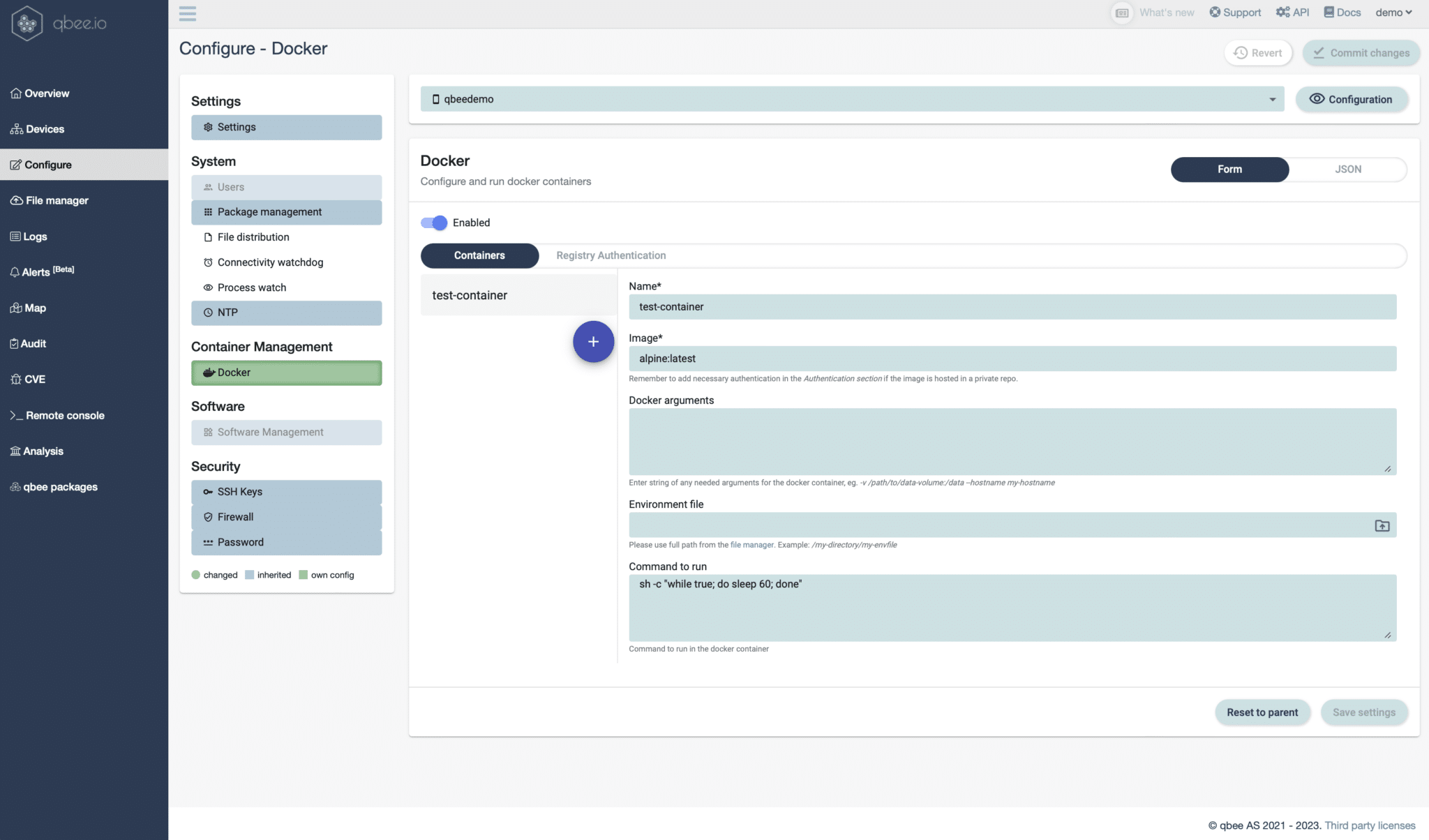The image size is (1429, 840).
Task: Click the Docker arguments text area
Action: [x=1012, y=442]
